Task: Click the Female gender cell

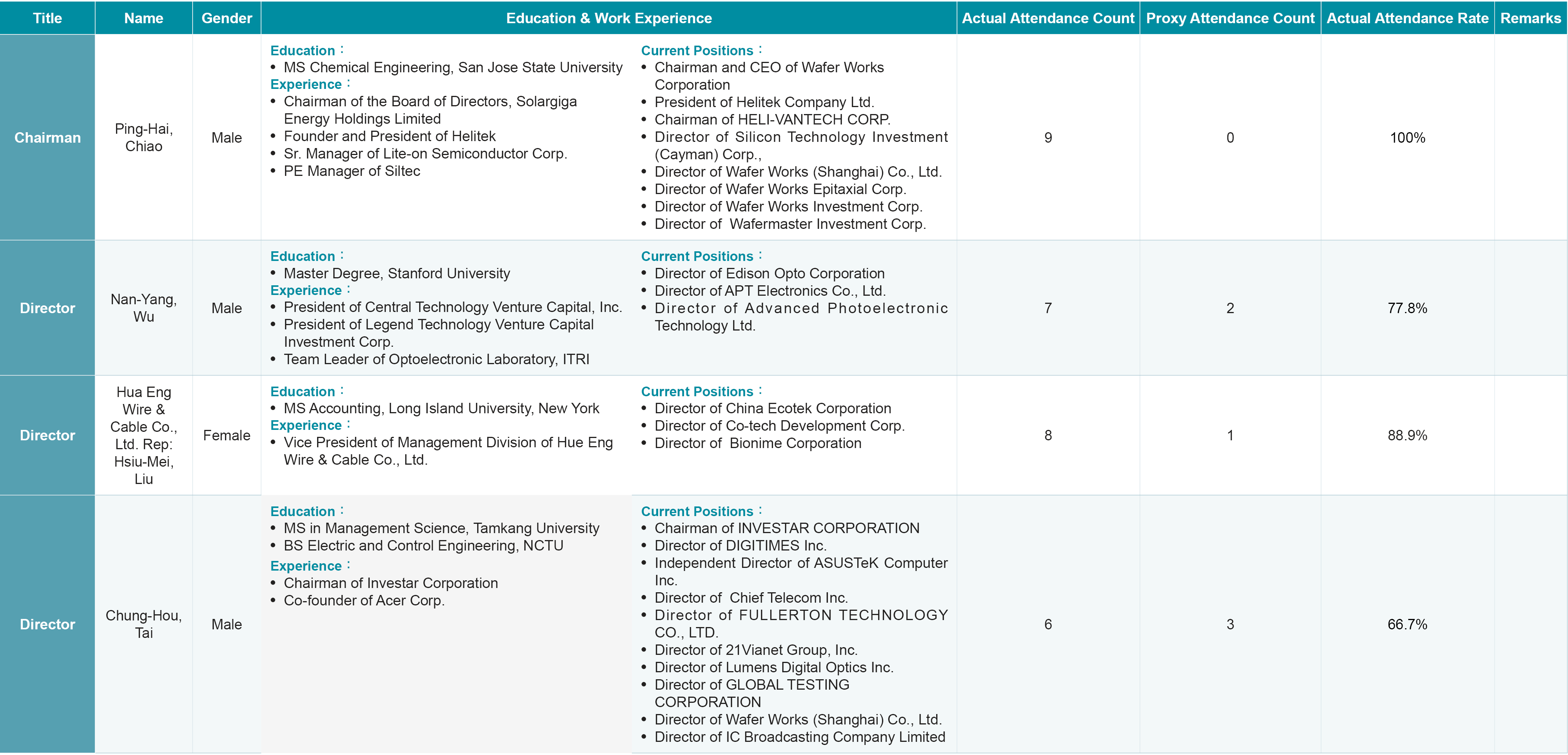Action: (x=227, y=436)
